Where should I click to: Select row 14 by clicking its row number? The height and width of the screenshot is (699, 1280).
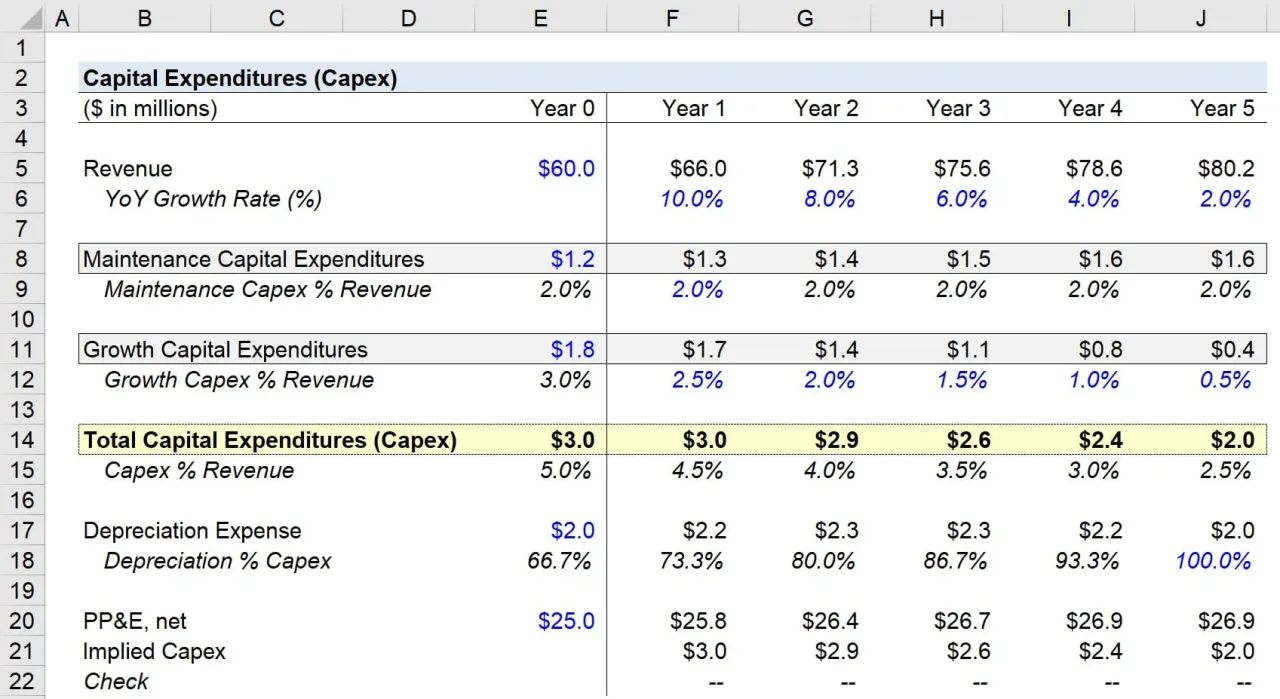pyautogui.click(x=21, y=440)
